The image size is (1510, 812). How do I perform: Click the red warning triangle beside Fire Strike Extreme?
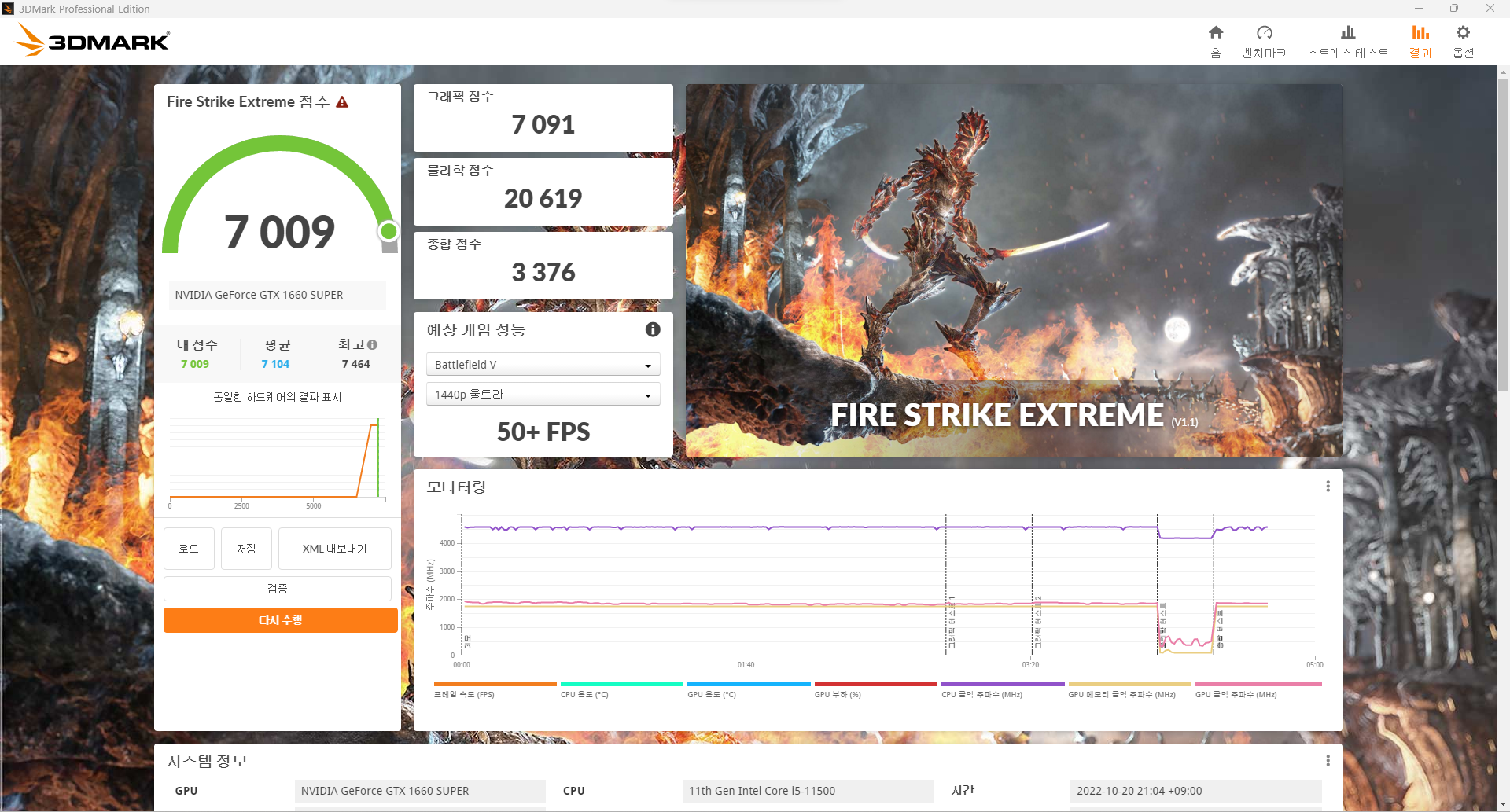pyautogui.click(x=342, y=102)
